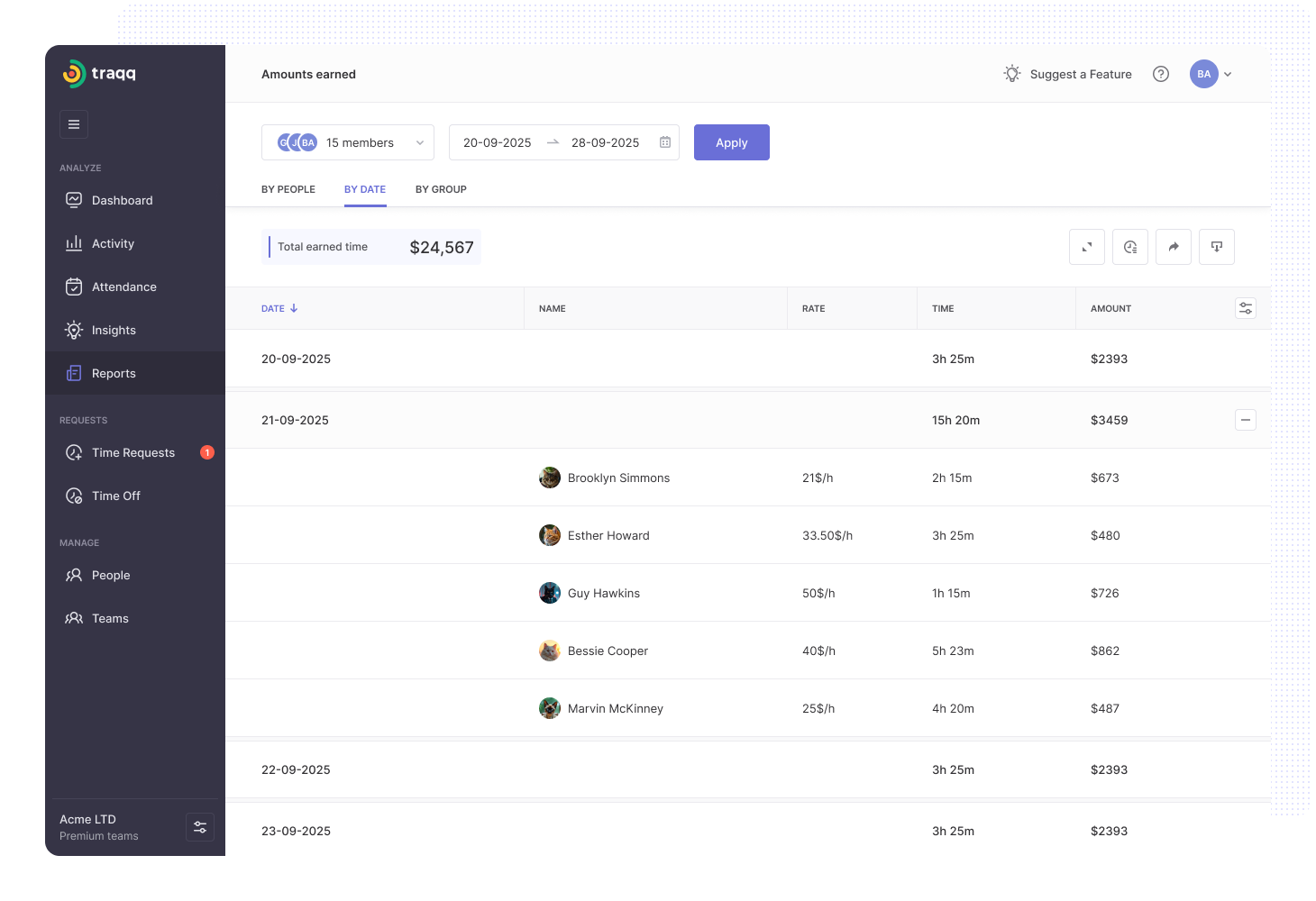
Task: Expand the user account chevron
Action: (1228, 74)
